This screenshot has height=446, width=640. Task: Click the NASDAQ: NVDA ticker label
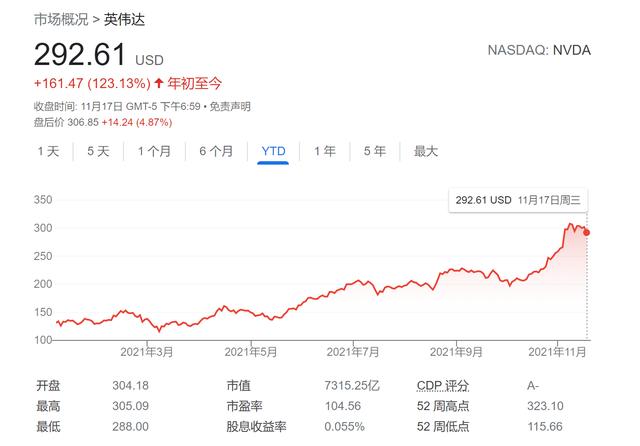(x=539, y=50)
